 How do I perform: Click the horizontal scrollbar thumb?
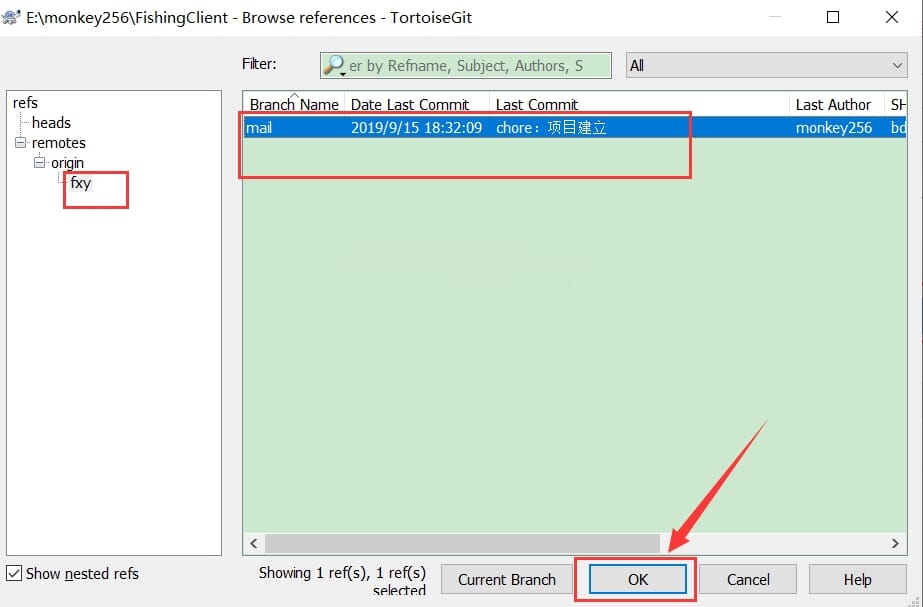462,543
